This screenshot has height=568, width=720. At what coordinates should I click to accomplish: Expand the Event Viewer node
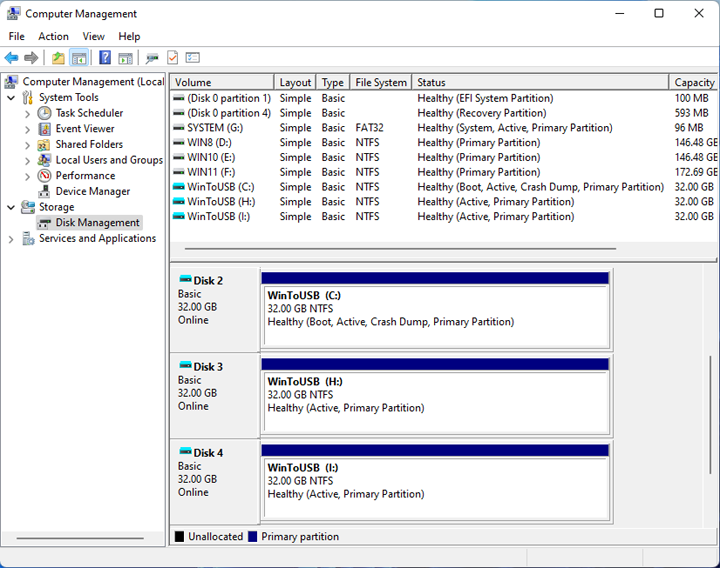click(x=28, y=129)
